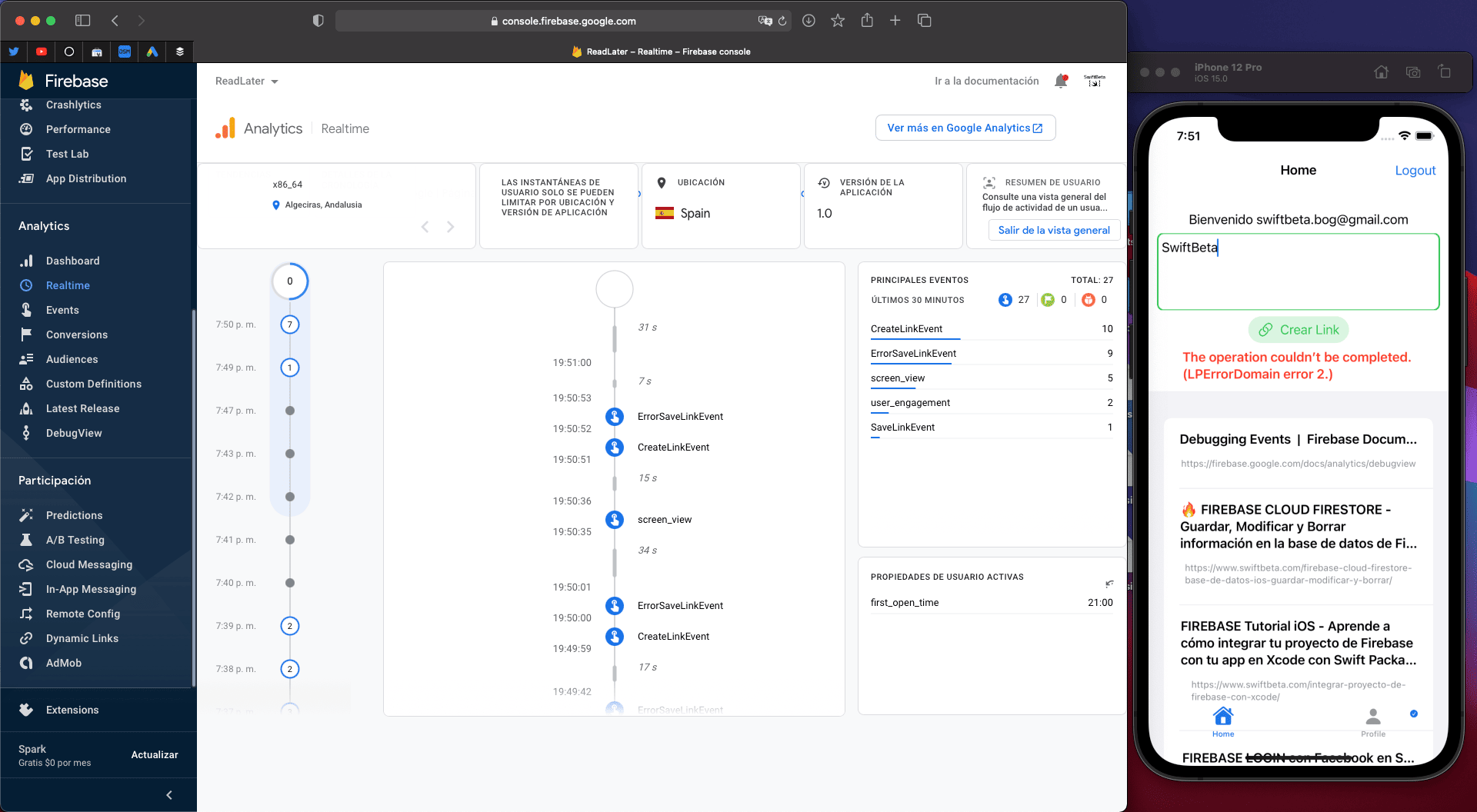Open the ReadLater project dropdown
Image resolution: width=1477 pixels, height=812 pixels.
[247, 81]
